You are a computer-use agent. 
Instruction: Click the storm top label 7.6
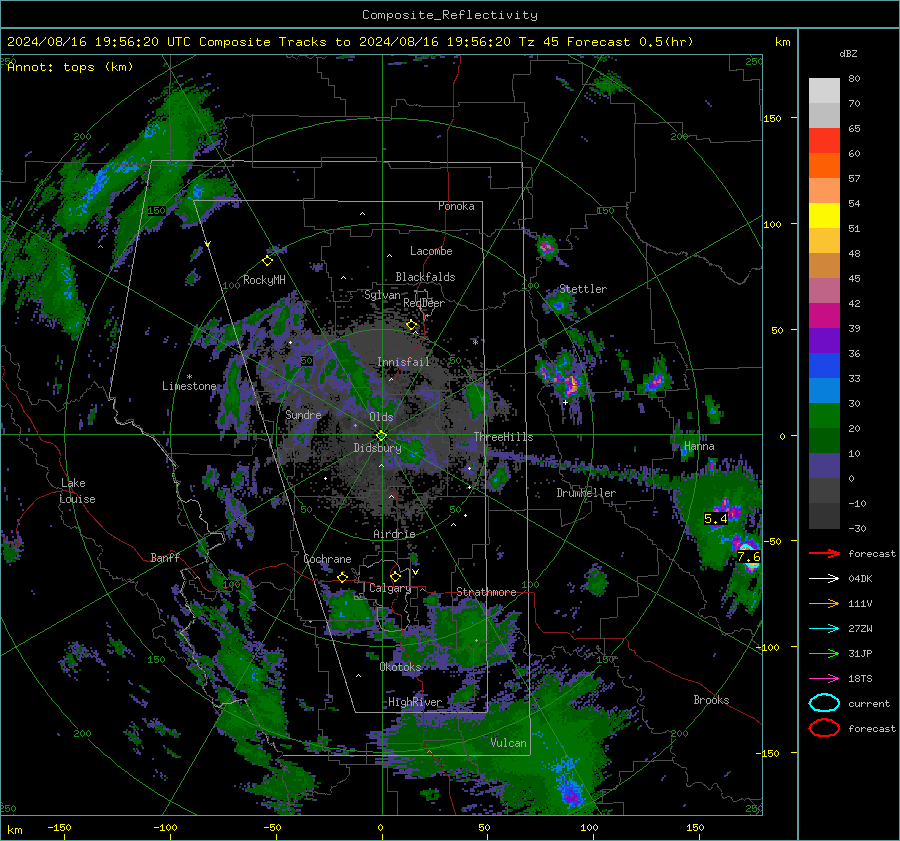click(748, 556)
